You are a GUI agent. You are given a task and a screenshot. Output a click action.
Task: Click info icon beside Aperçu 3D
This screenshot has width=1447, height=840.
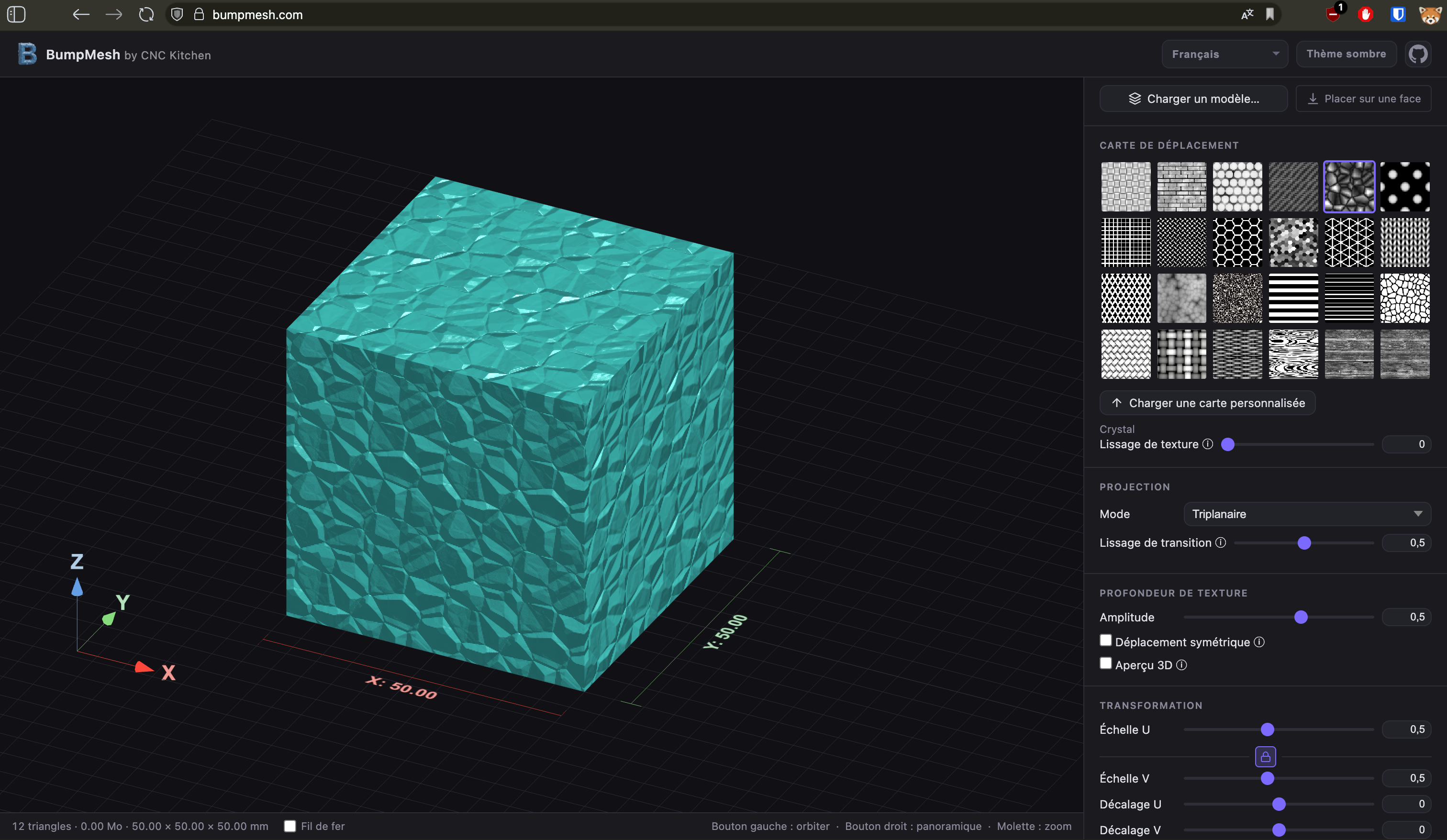click(1181, 665)
